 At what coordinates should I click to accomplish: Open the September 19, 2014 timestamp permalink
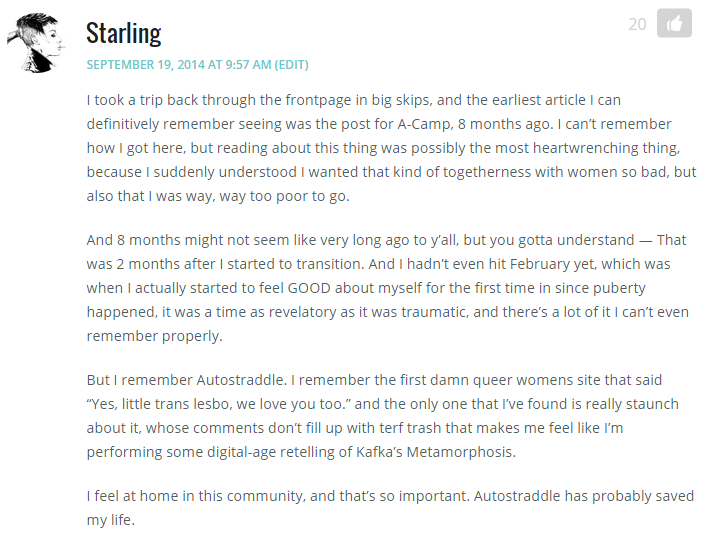pos(179,65)
